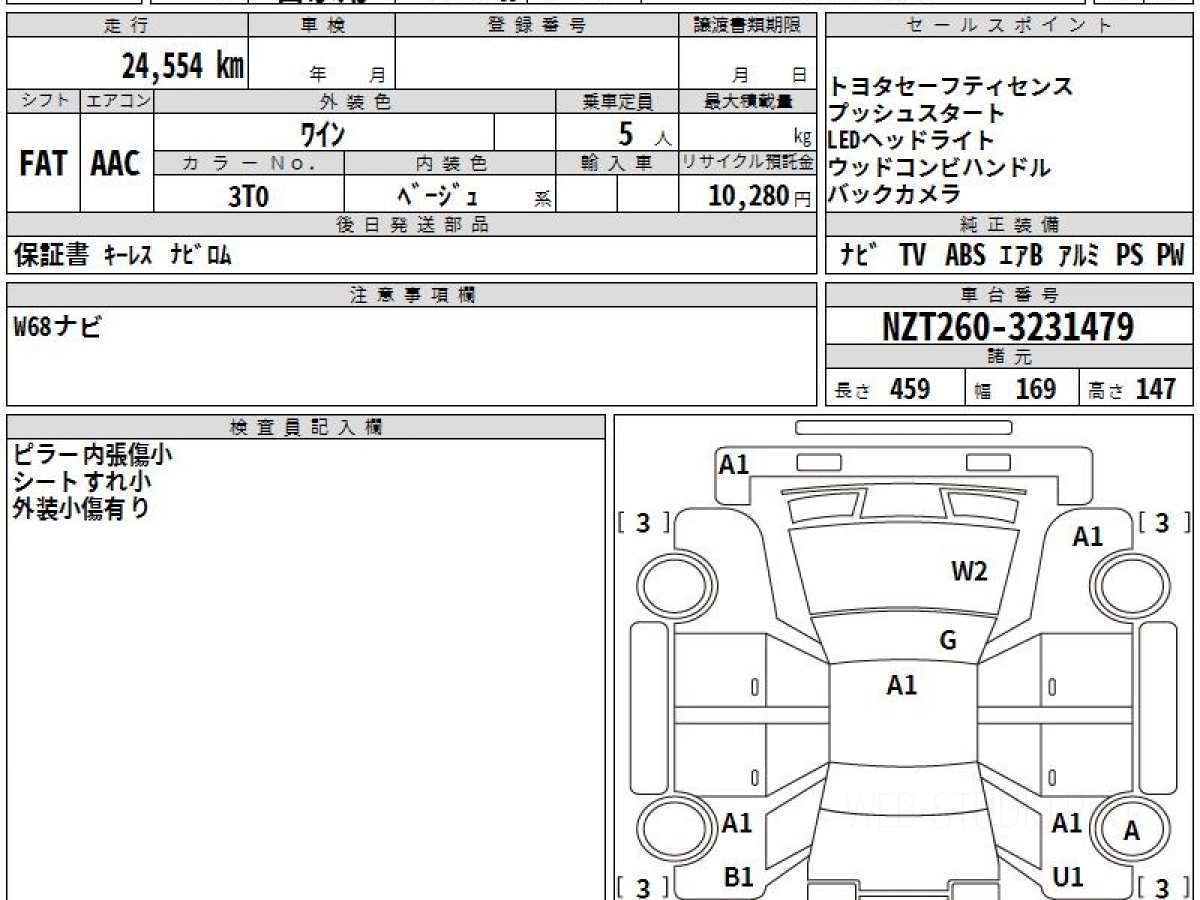This screenshot has height=900, width=1200.
Task: Click the 譲渡書類期限 header
Action: [748, 26]
